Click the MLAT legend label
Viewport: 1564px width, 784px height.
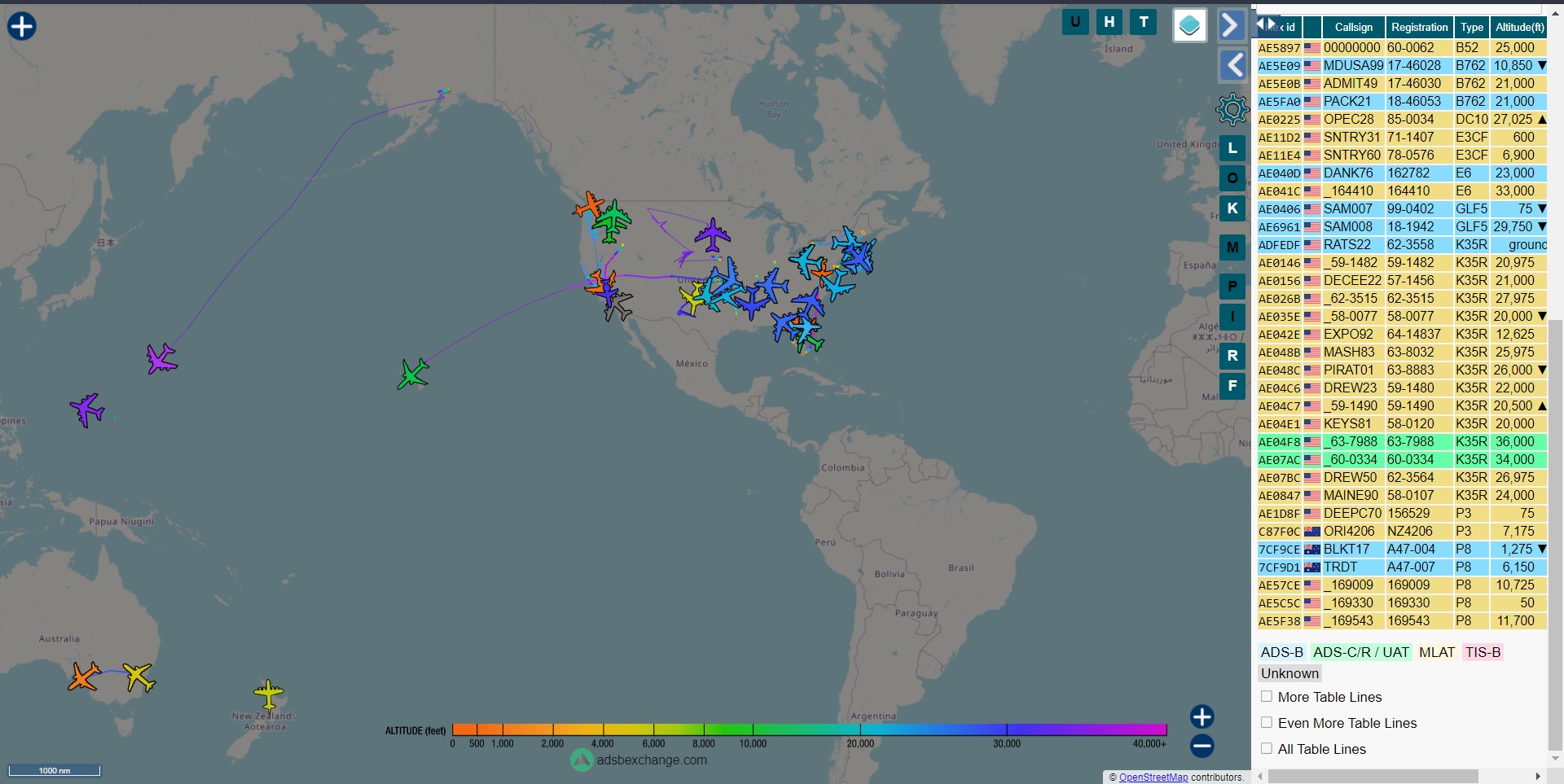tap(1437, 652)
